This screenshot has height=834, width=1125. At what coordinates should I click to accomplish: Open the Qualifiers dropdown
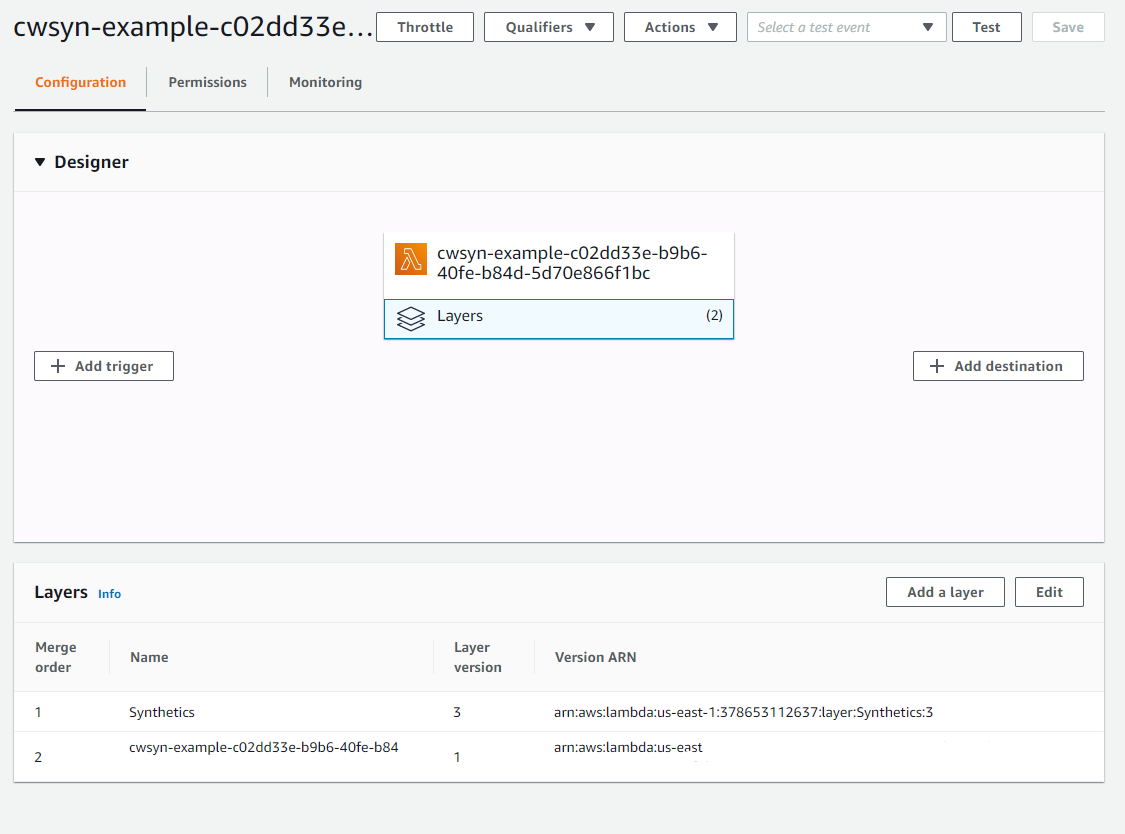tap(548, 27)
